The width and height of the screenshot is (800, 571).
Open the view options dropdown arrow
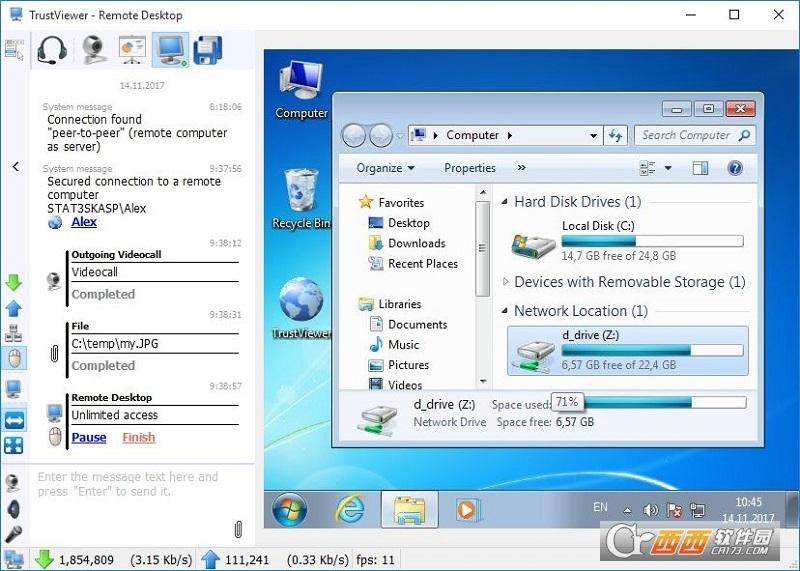[668, 168]
